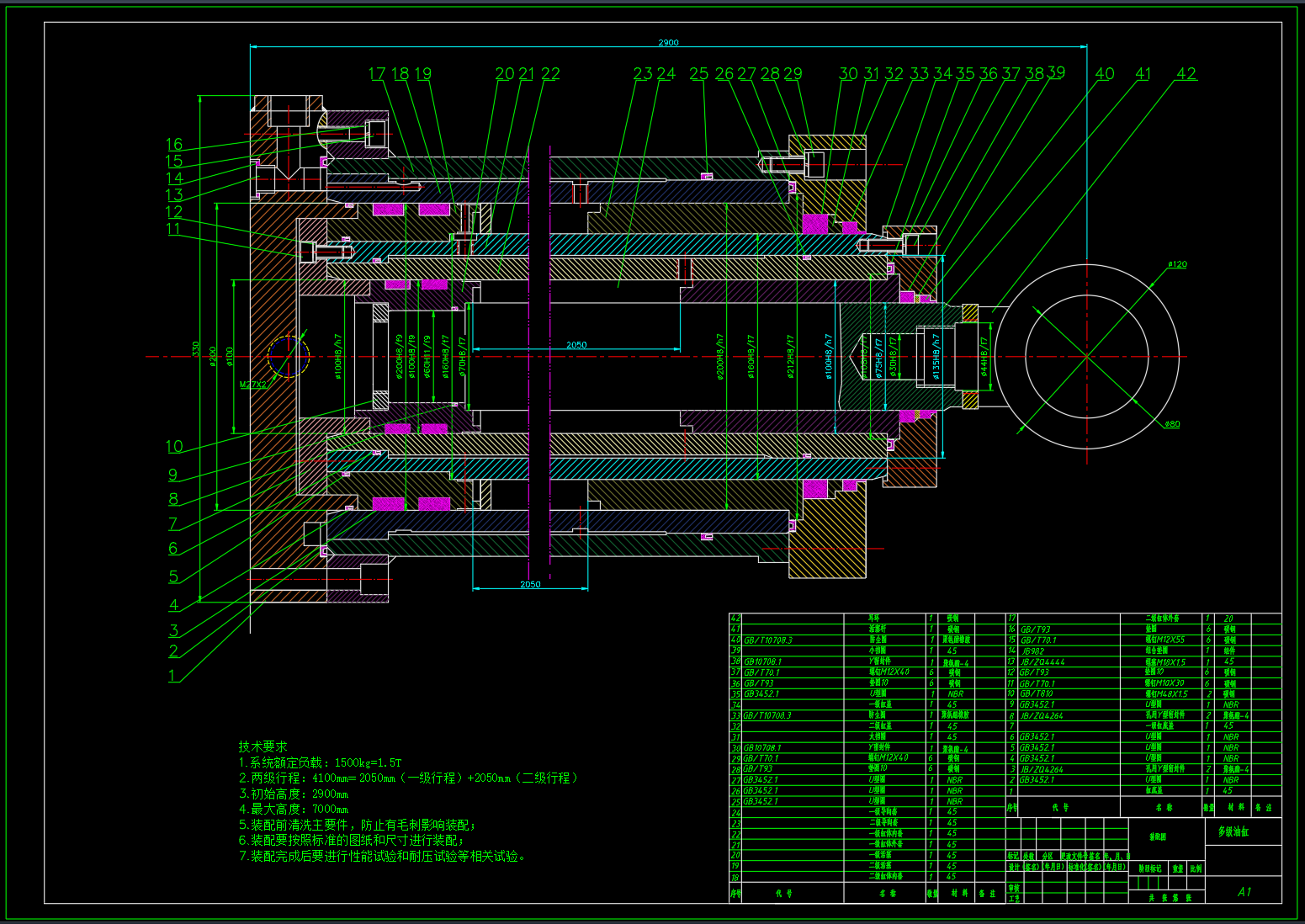
Task: Click the M27X2 thread annotation
Action: point(253,385)
